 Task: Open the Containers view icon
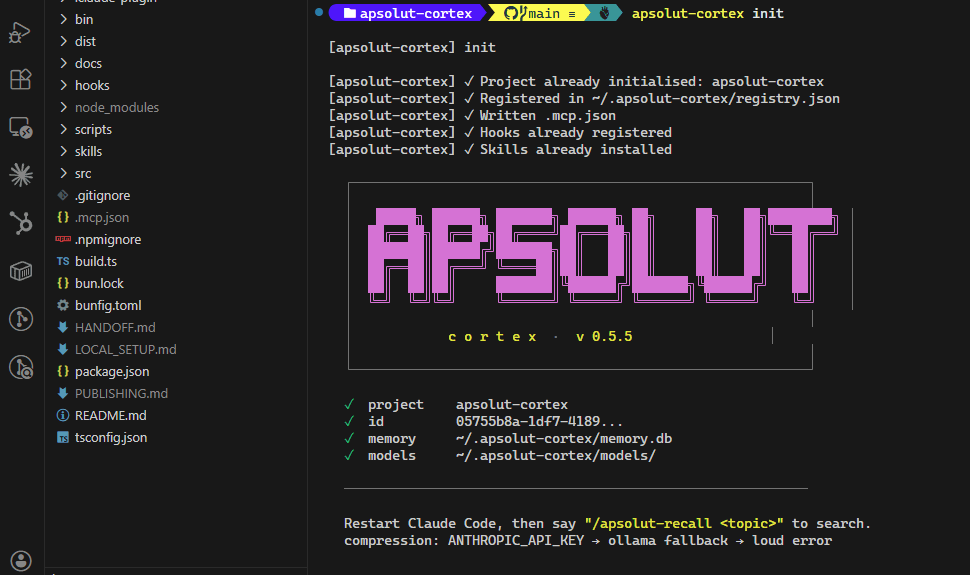21,270
